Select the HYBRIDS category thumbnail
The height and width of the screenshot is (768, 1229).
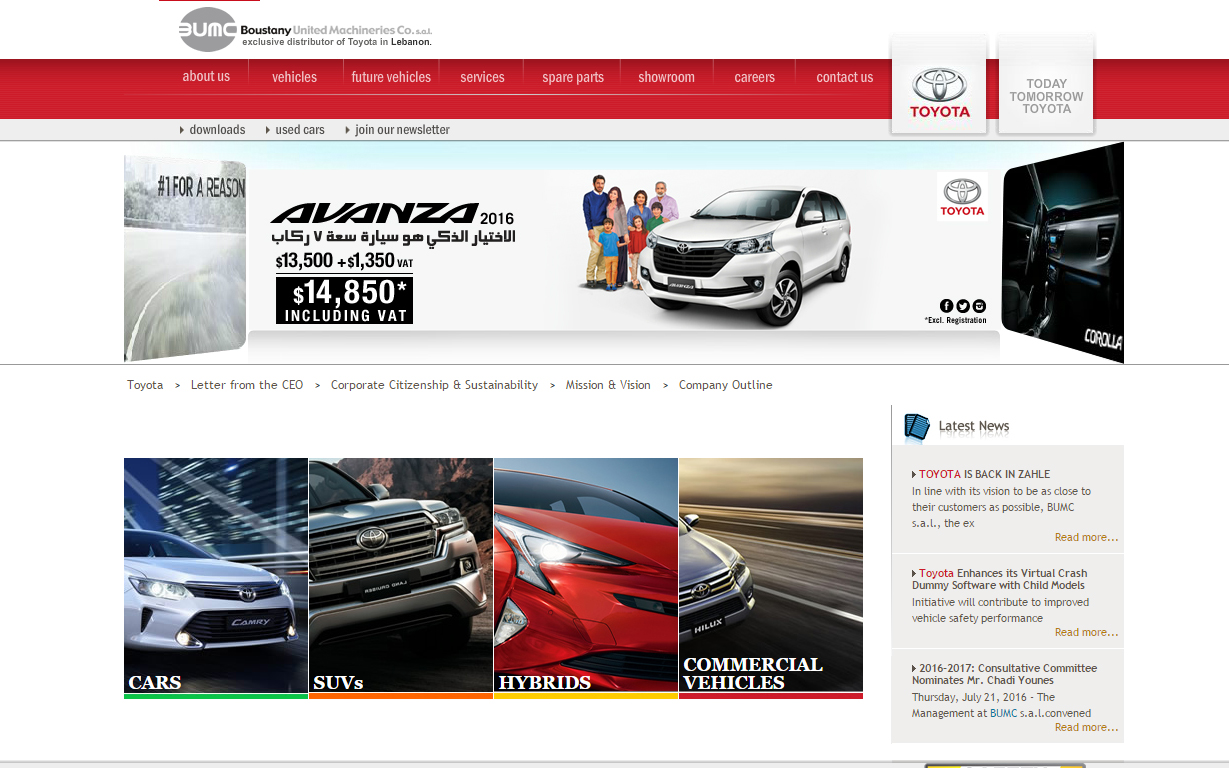click(586, 578)
